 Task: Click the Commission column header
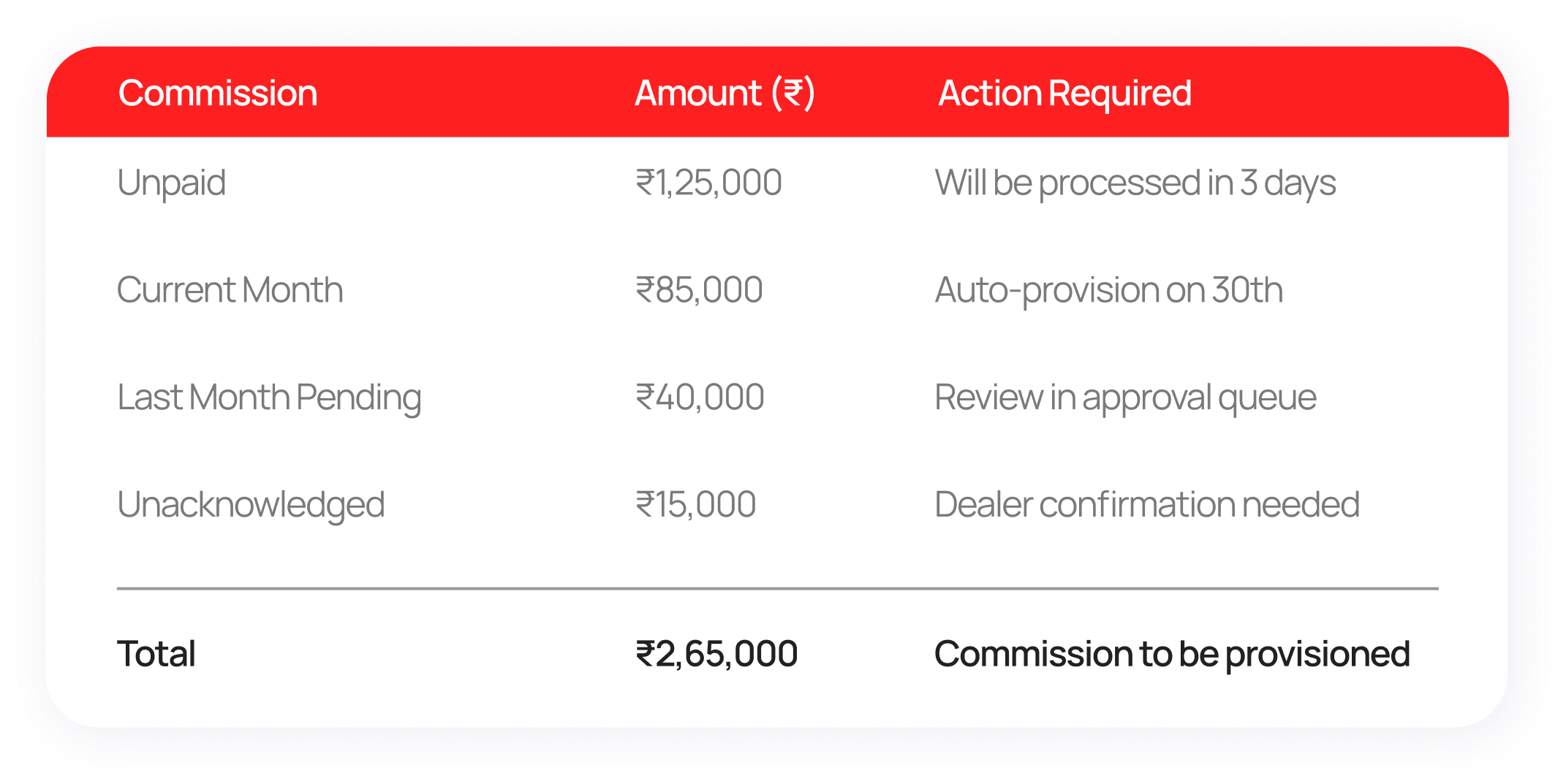[x=218, y=94]
